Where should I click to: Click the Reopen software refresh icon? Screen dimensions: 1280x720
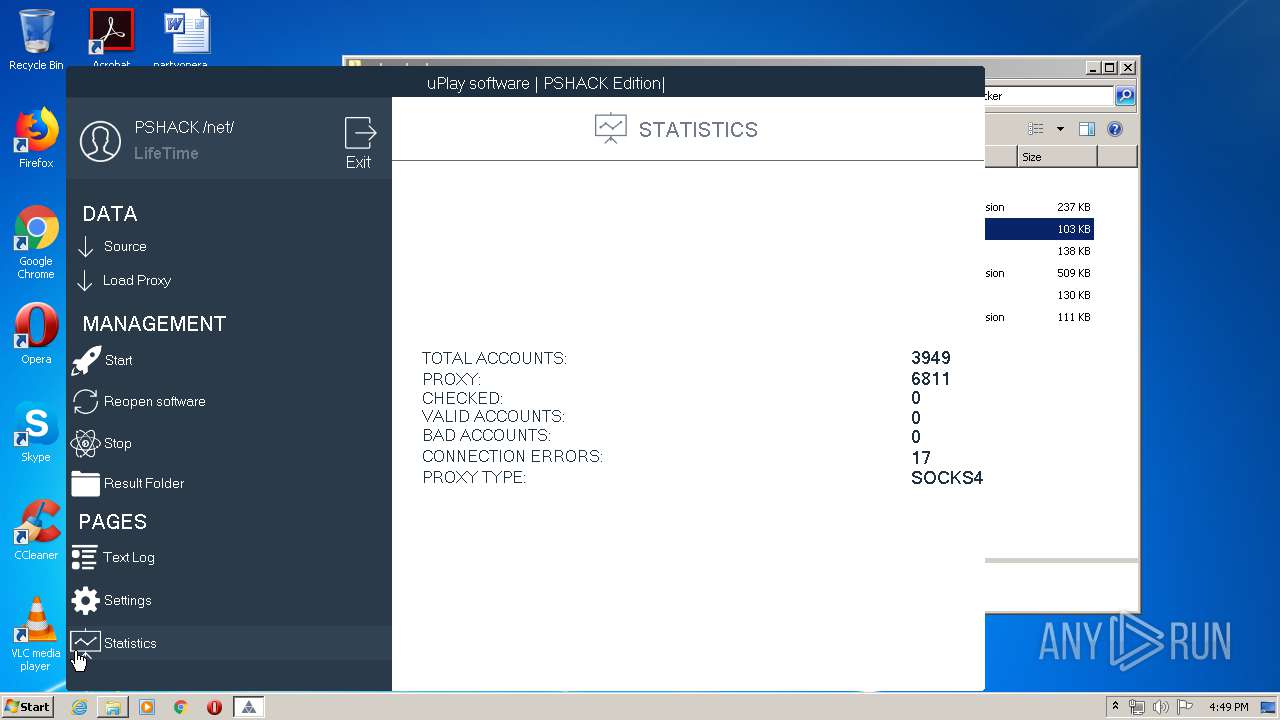(86, 402)
